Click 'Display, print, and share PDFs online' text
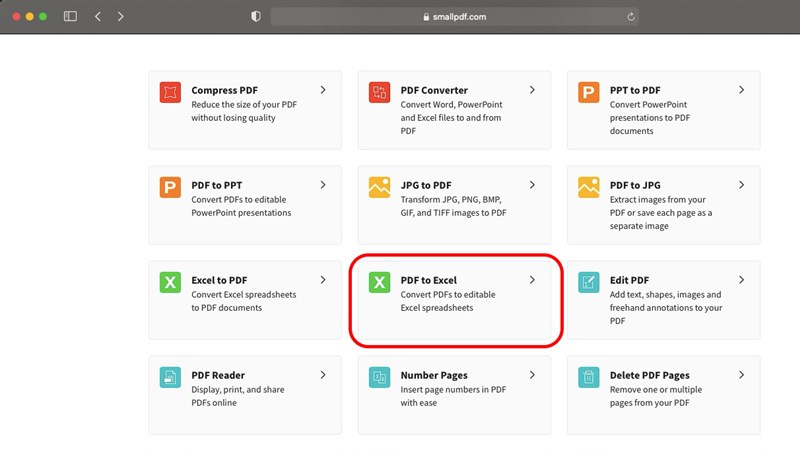The height and width of the screenshot is (450, 800). click(x=238, y=396)
